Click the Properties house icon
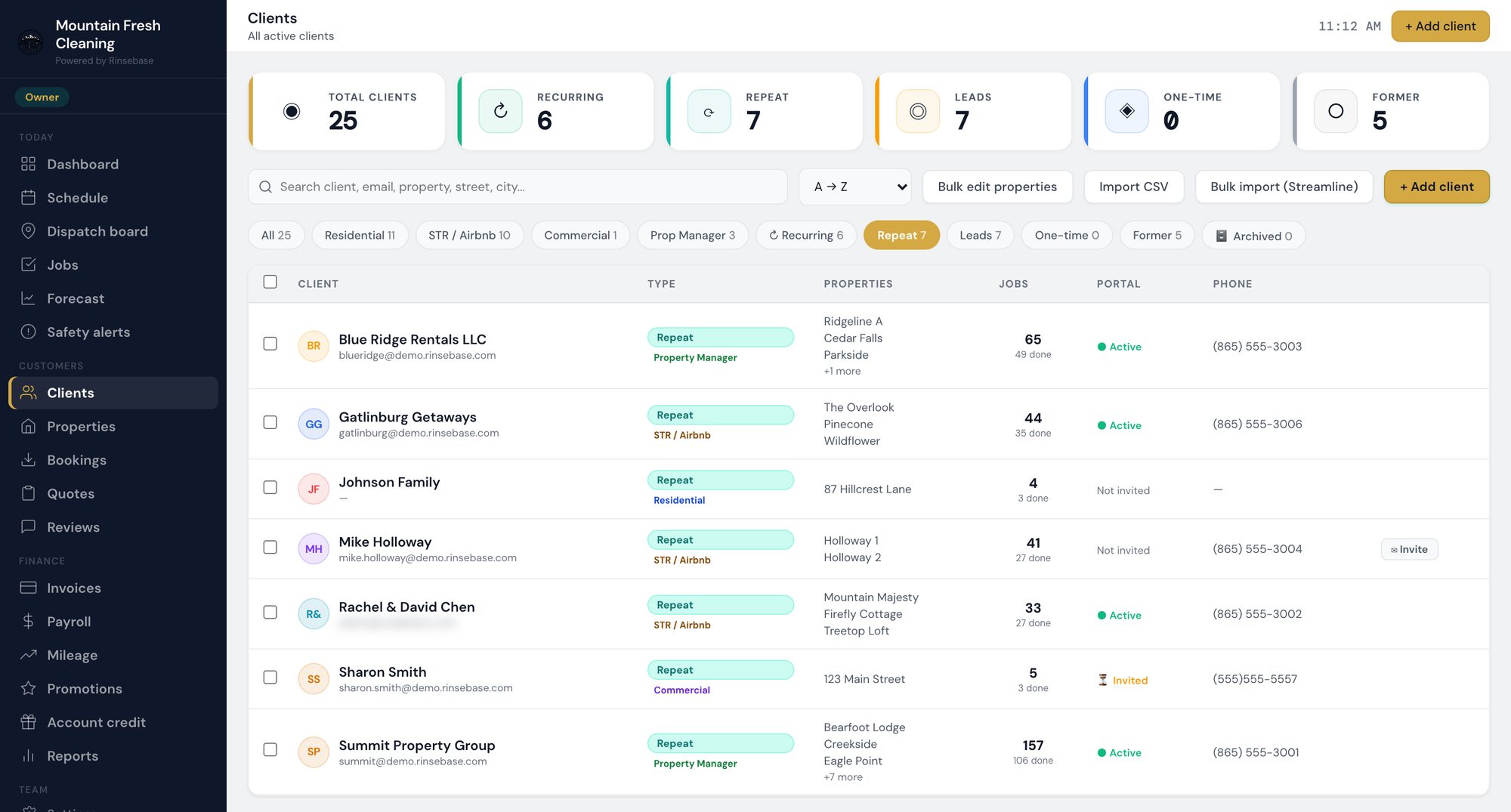Image resolution: width=1511 pixels, height=812 pixels. click(28, 426)
